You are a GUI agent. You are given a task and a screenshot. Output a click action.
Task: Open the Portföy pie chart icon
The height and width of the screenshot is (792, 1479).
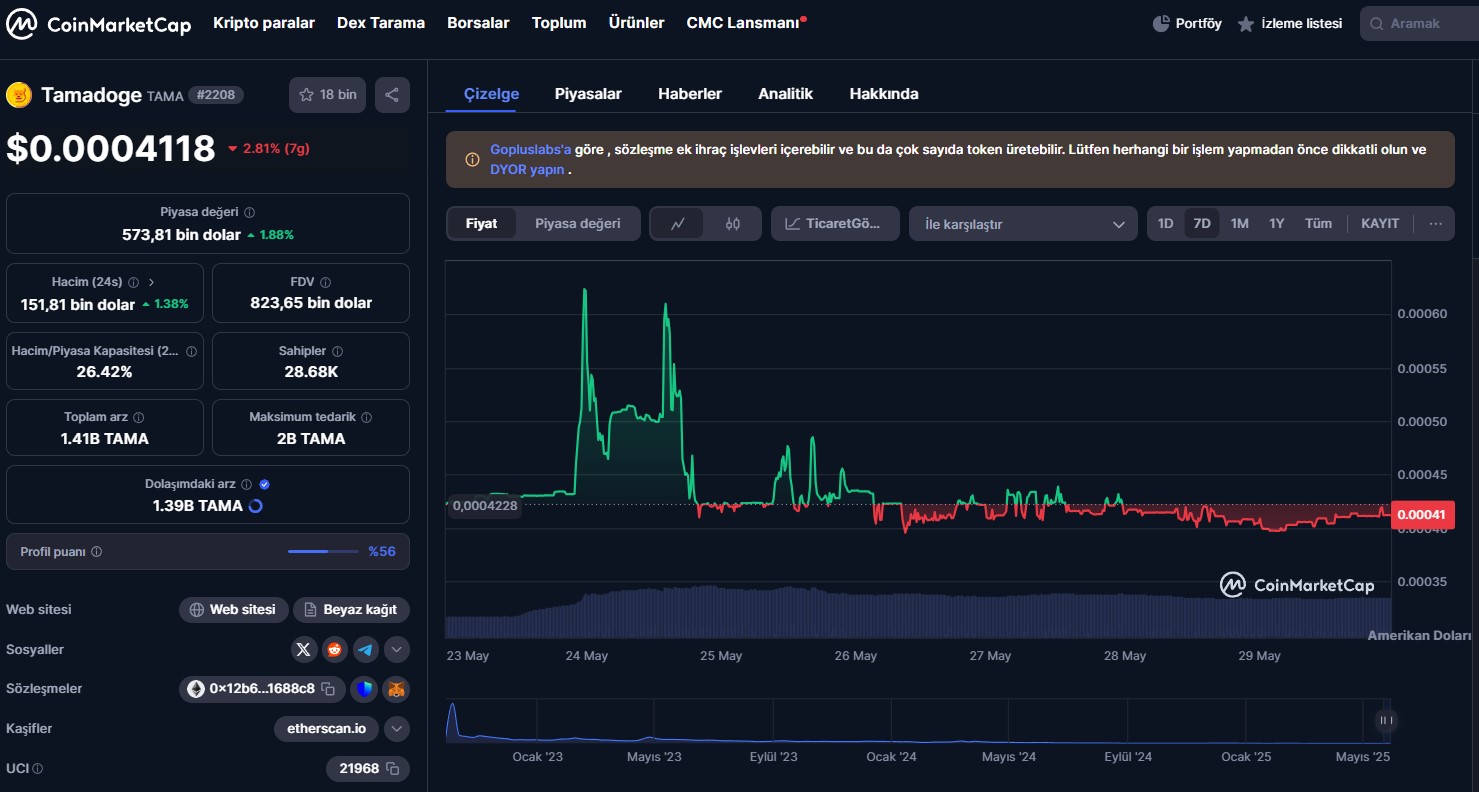coord(1161,23)
